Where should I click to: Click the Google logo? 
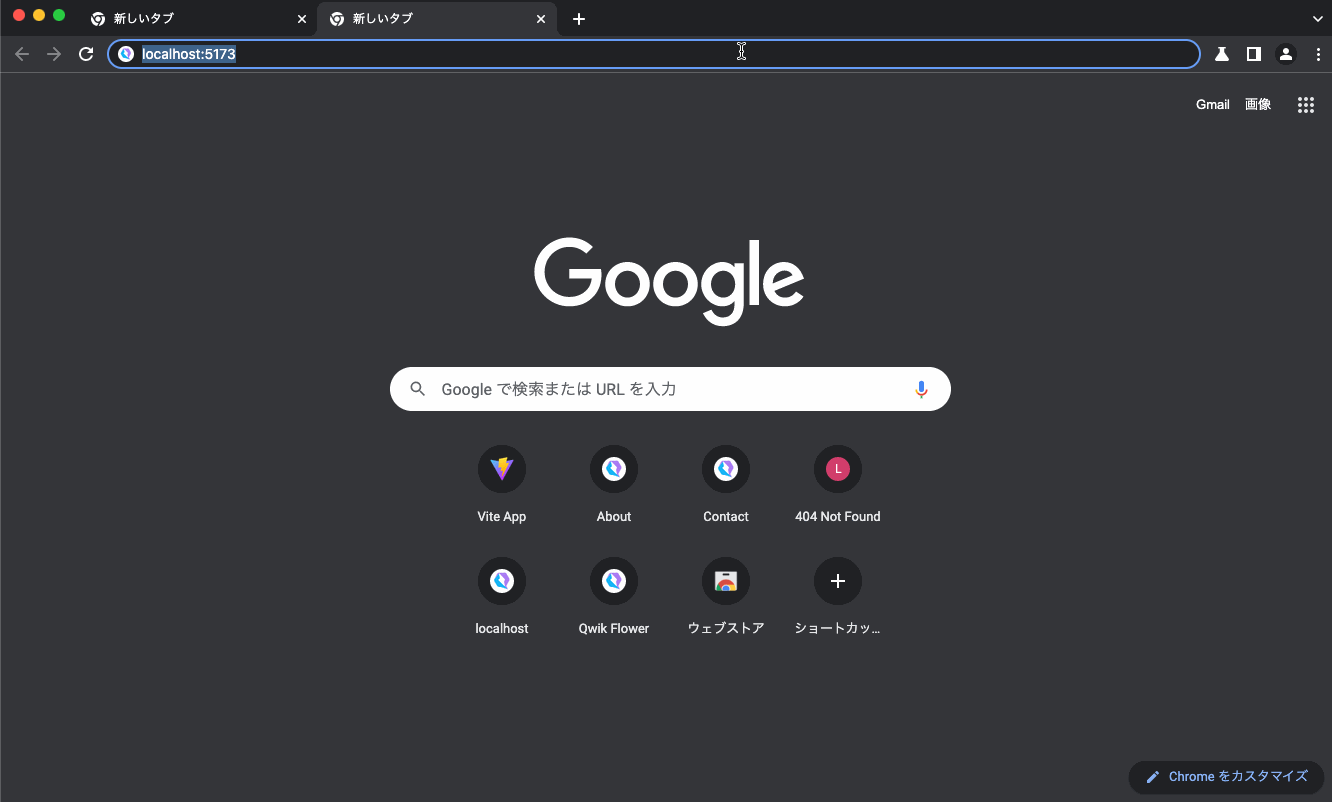coord(669,281)
